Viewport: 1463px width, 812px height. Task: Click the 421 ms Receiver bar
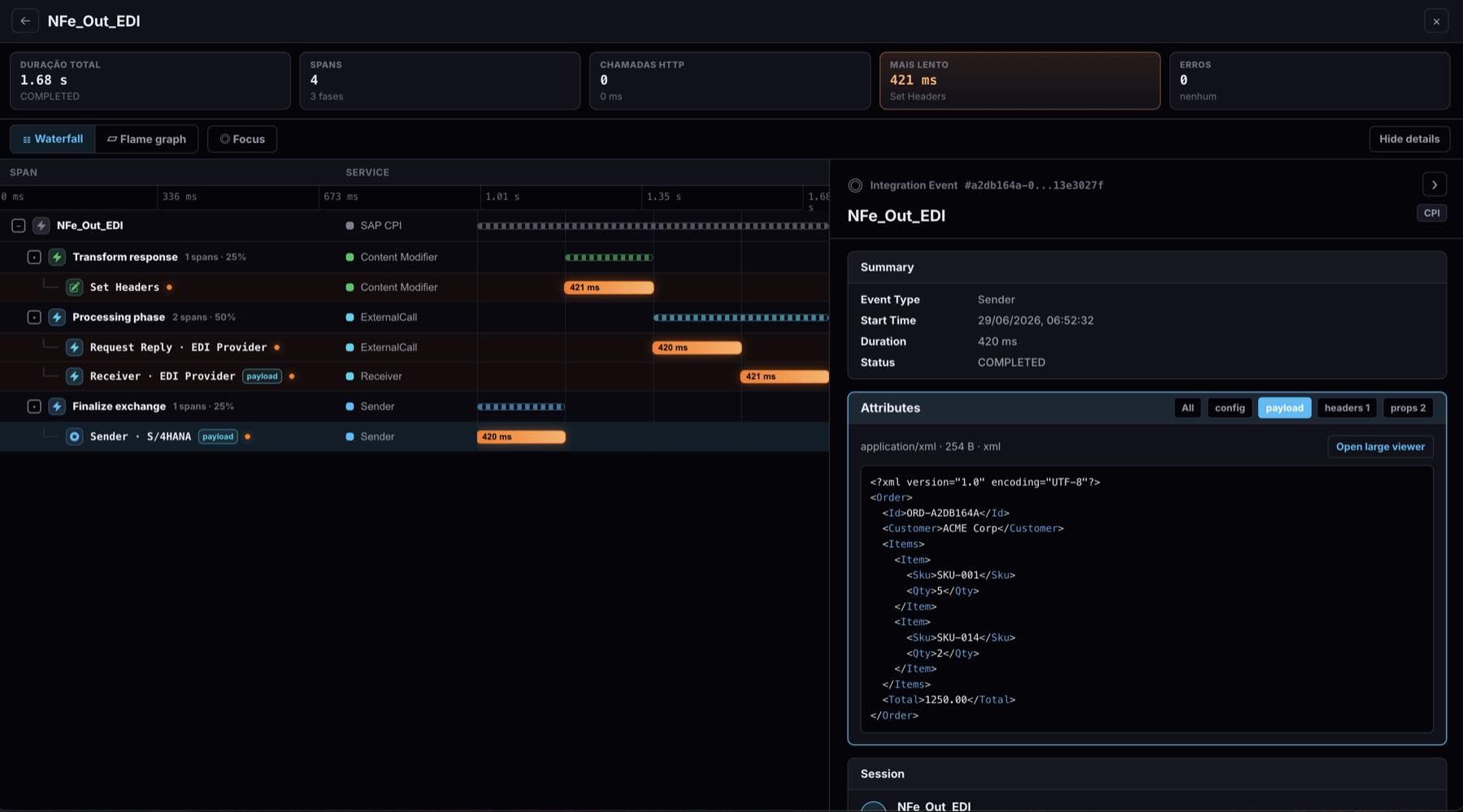[784, 376]
